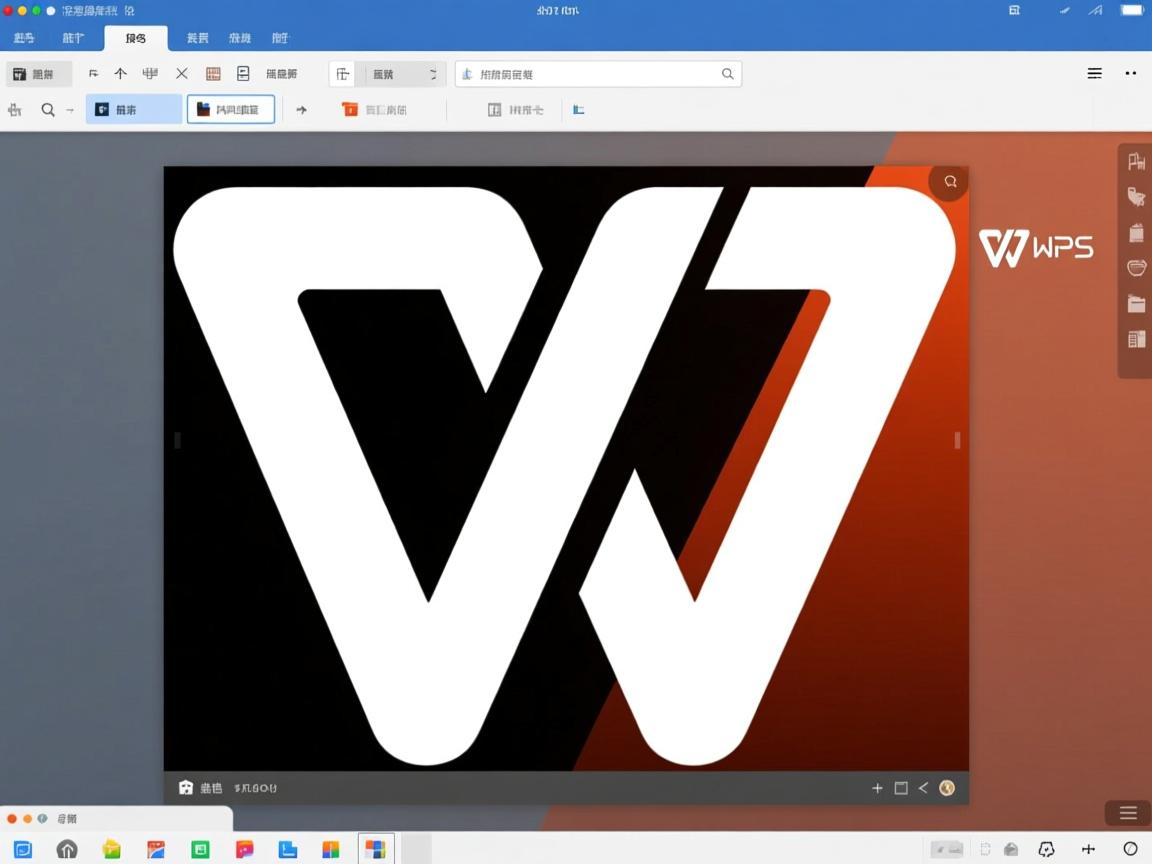The width and height of the screenshot is (1152, 864).
Task: Click the orange presentation icon in second toolbar
Action: (x=349, y=110)
